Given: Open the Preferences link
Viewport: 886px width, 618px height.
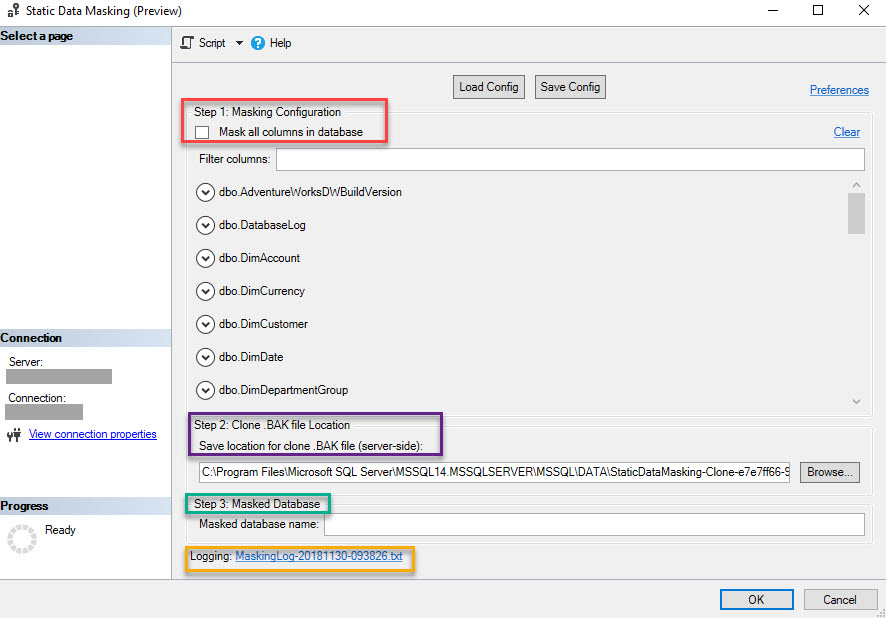Looking at the screenshot, I should coord(839,90).
